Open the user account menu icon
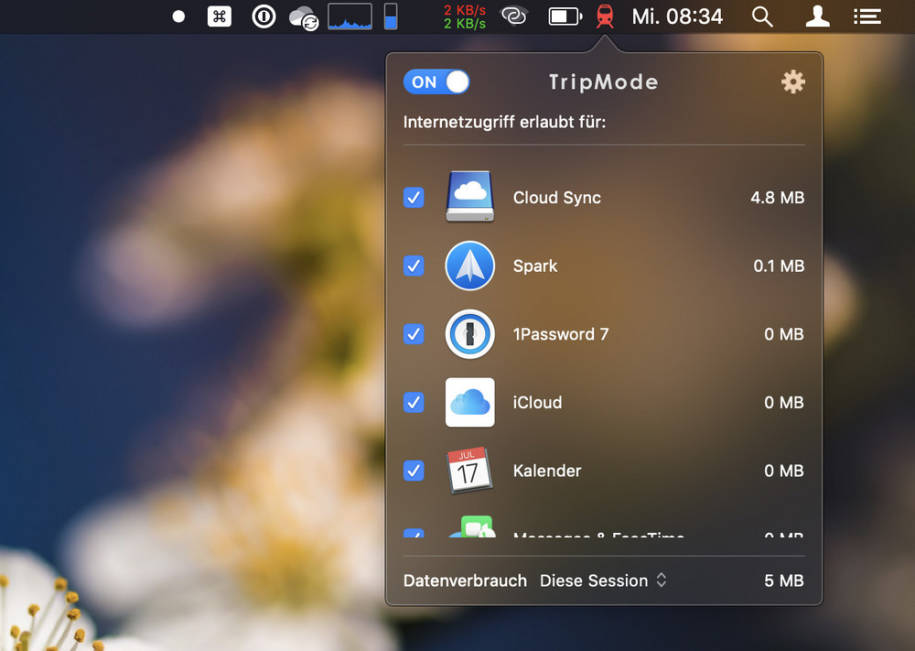Screen dimensions: 915x651 [818, 16]
